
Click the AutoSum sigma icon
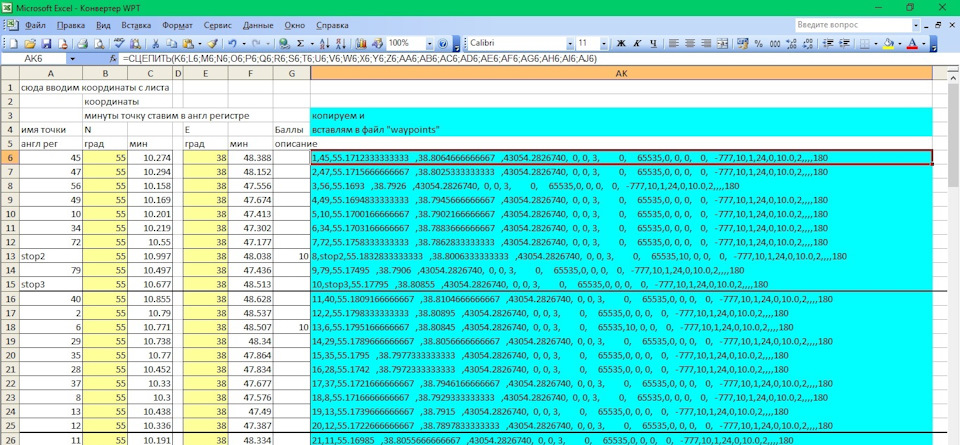(x=301, y=44)
